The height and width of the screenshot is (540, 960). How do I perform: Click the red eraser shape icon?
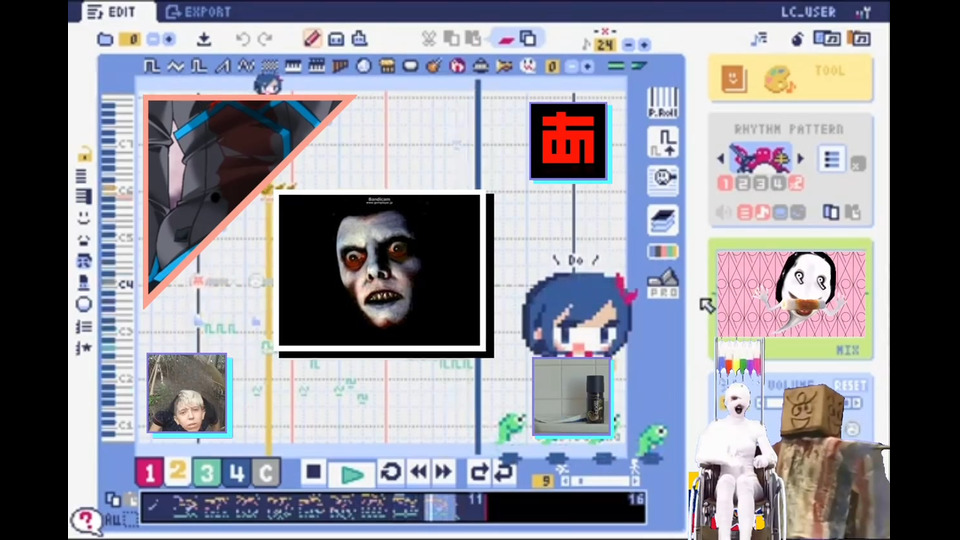tap(506, 39)
